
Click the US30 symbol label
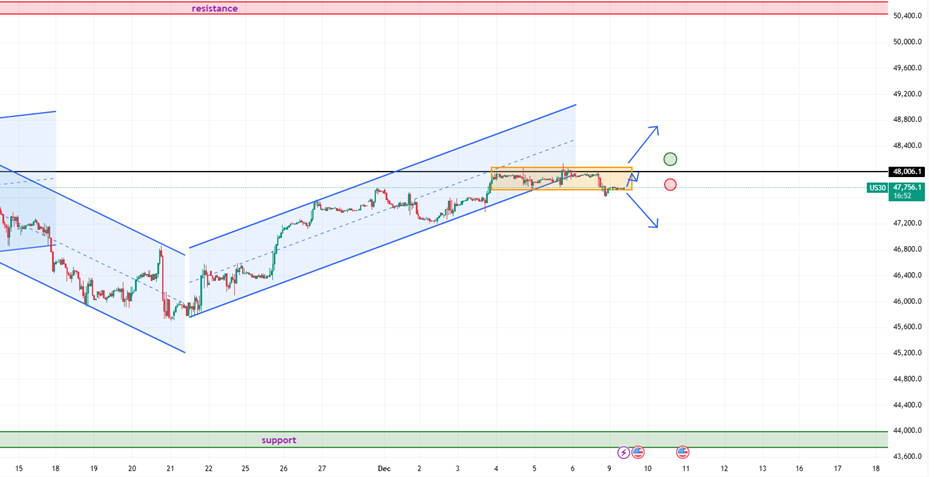pos(877,188)
